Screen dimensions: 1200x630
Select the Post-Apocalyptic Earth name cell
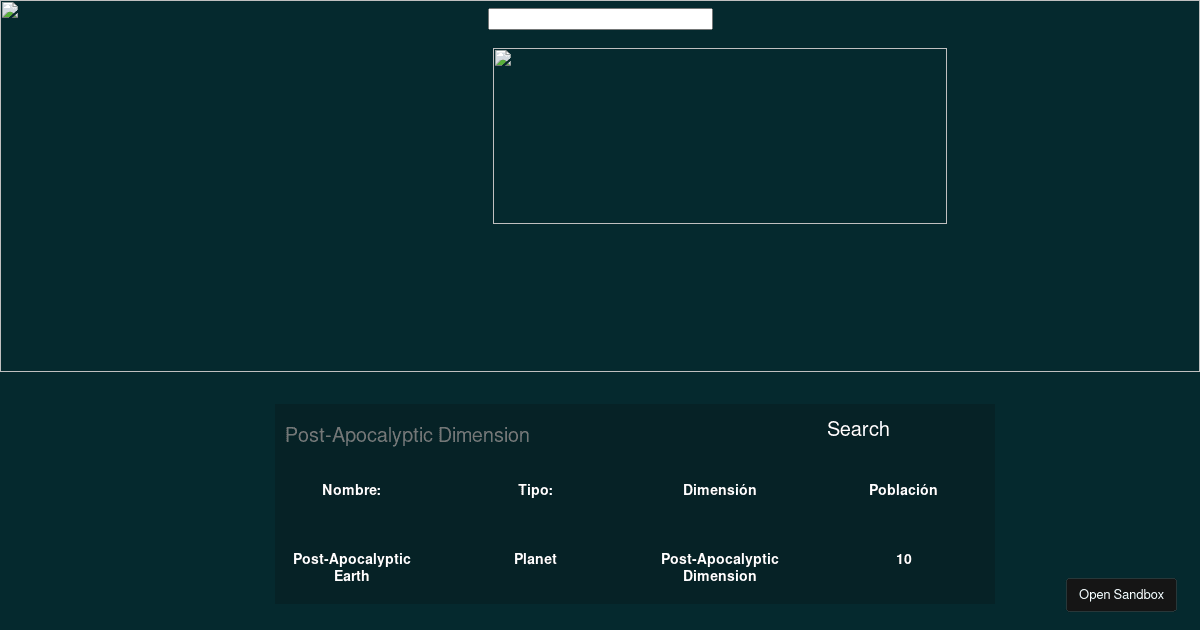click(352, 568)
